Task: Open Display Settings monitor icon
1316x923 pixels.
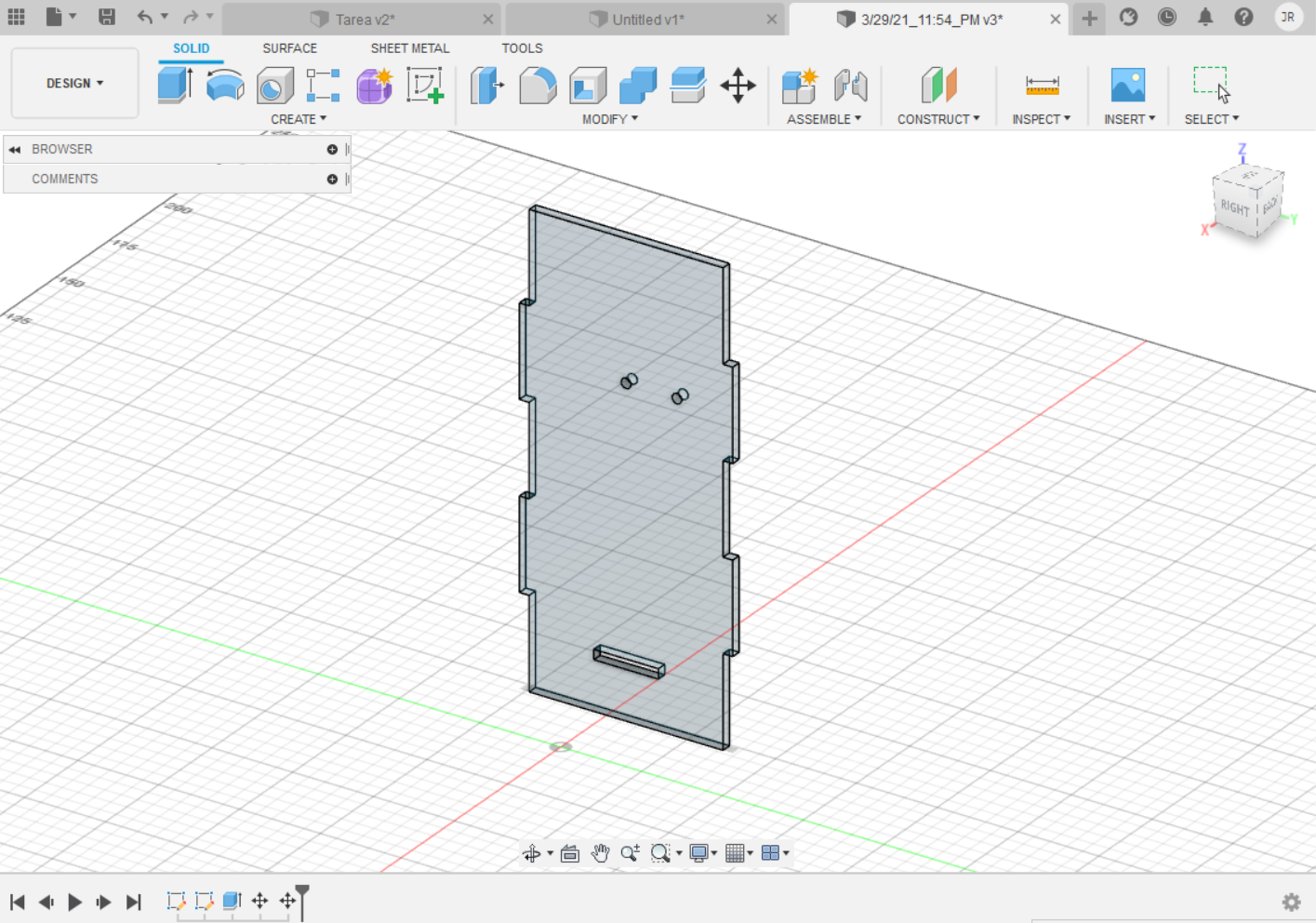Action: 698,853
